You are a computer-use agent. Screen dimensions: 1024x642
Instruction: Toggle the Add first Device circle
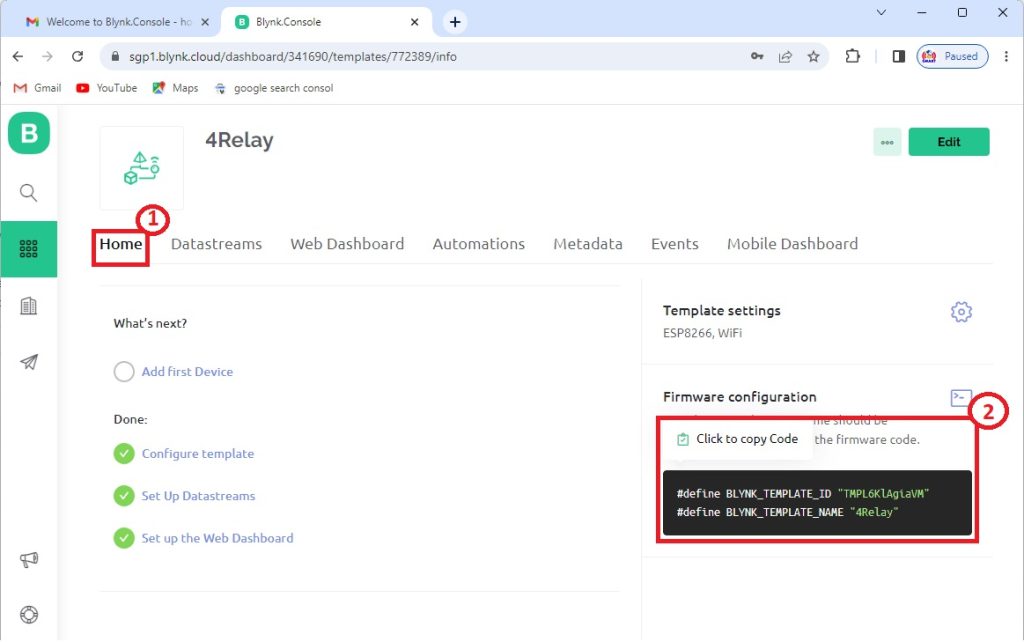point(124,372)
